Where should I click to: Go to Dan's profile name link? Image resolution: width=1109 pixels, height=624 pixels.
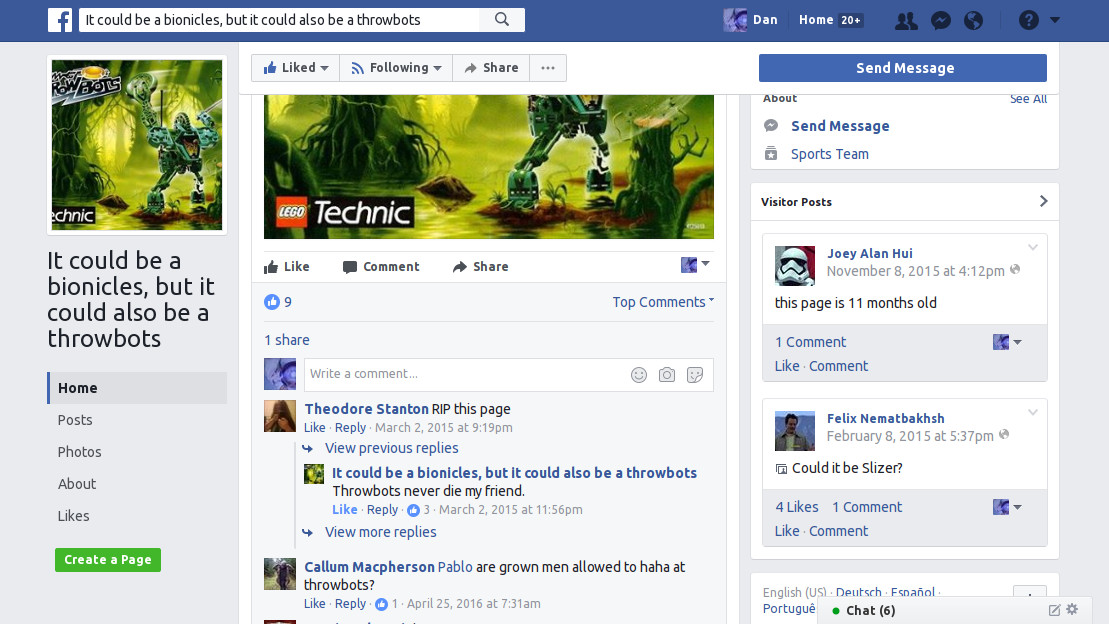pos(765,20)
